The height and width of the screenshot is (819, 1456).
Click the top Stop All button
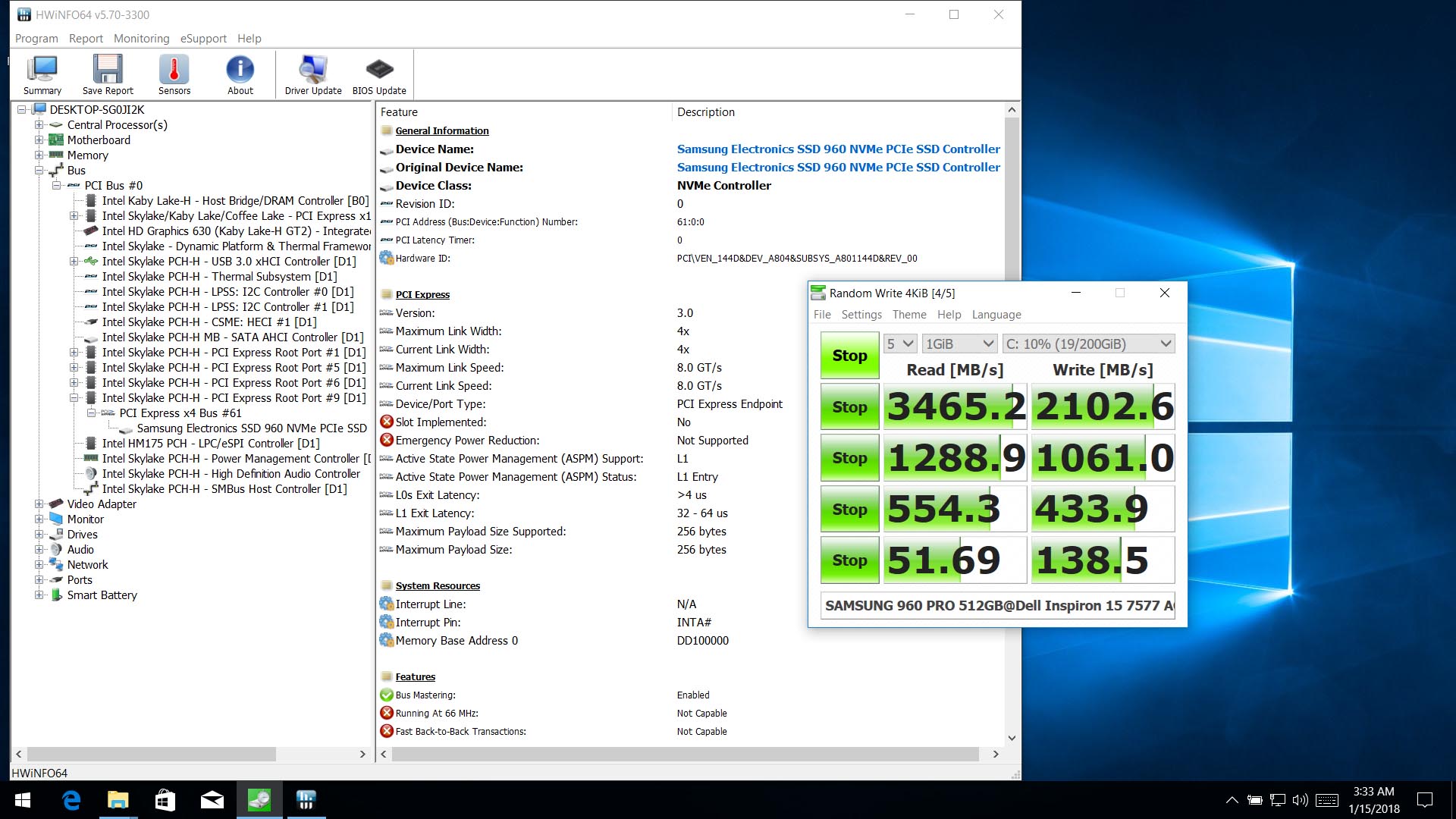(849, 356)
